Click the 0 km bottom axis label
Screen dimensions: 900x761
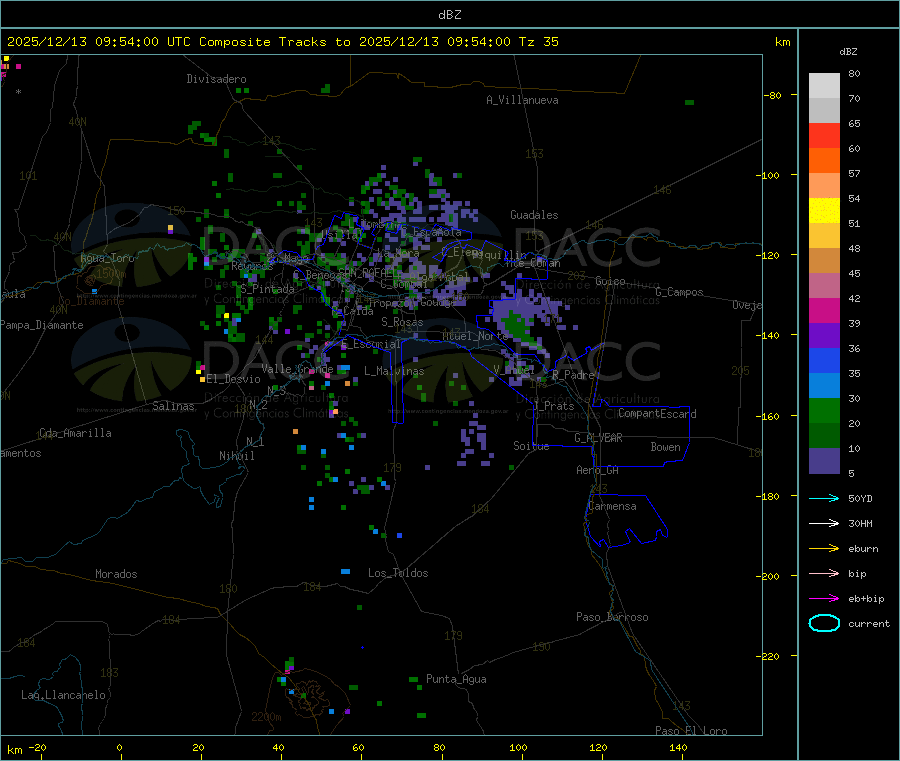pyautogui.click(x=119, y=748)
